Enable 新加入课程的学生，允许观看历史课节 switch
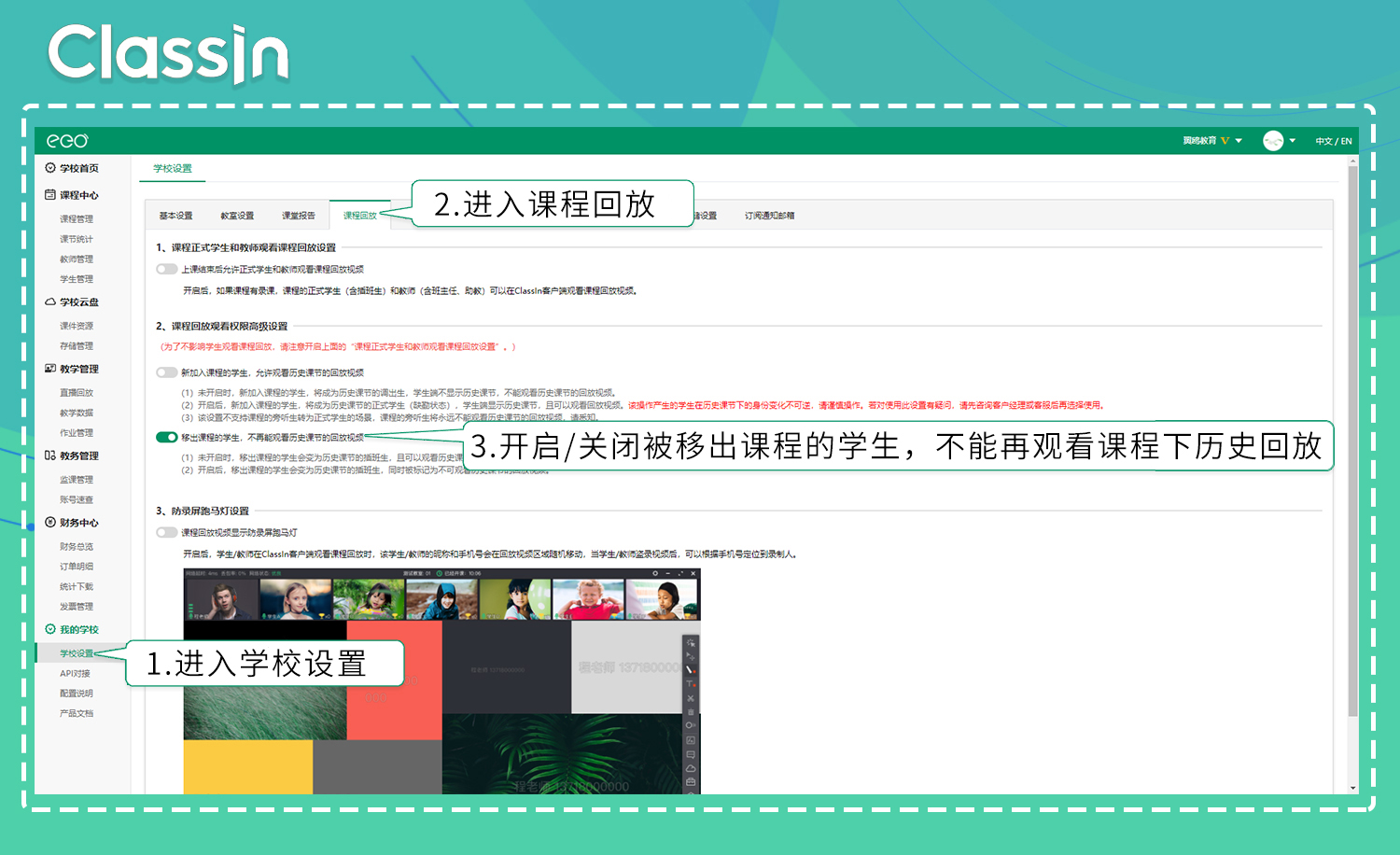1400x855 pixels. point(167,372)
